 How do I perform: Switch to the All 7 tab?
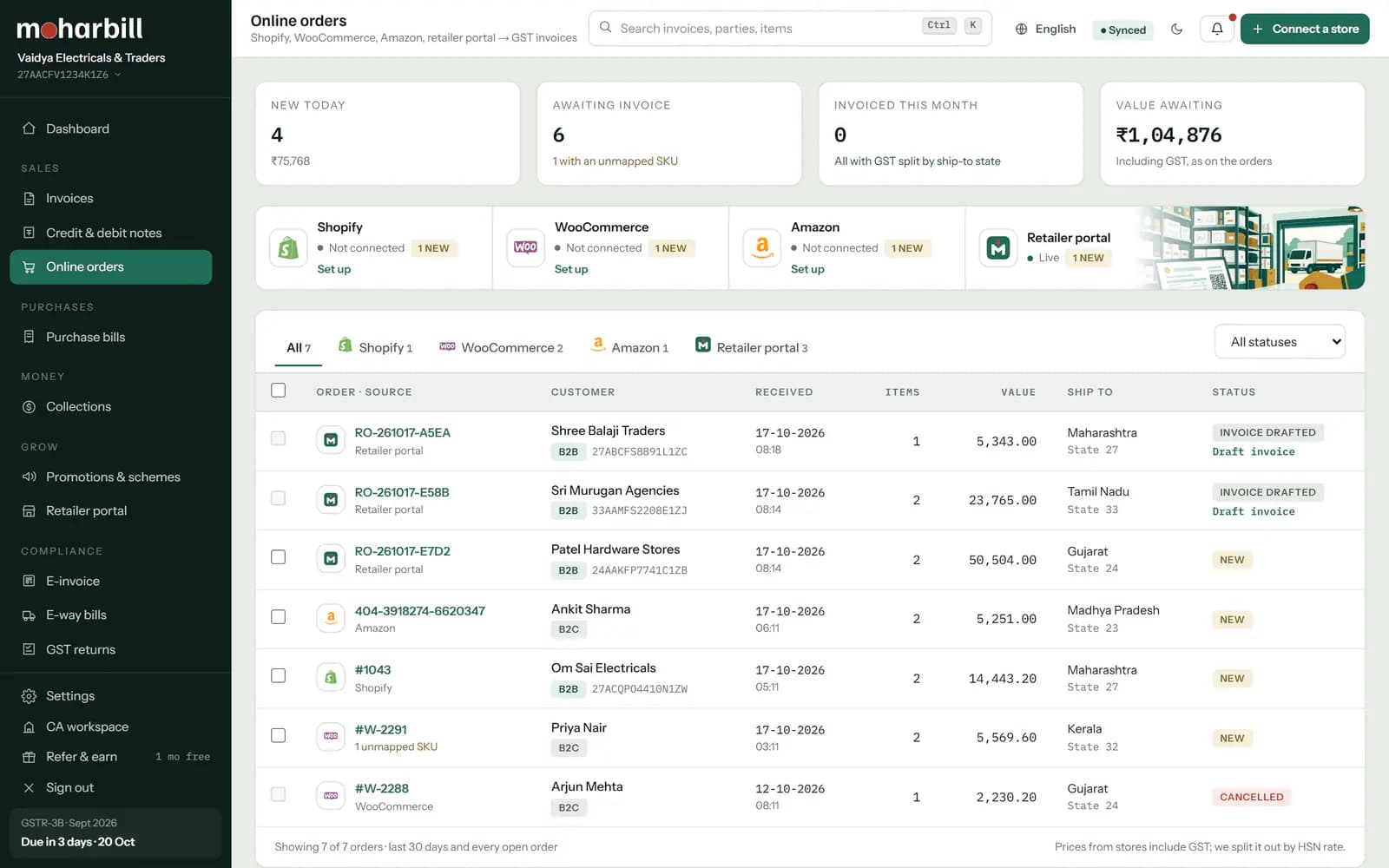pyautogui.click(x=299, y=347)
